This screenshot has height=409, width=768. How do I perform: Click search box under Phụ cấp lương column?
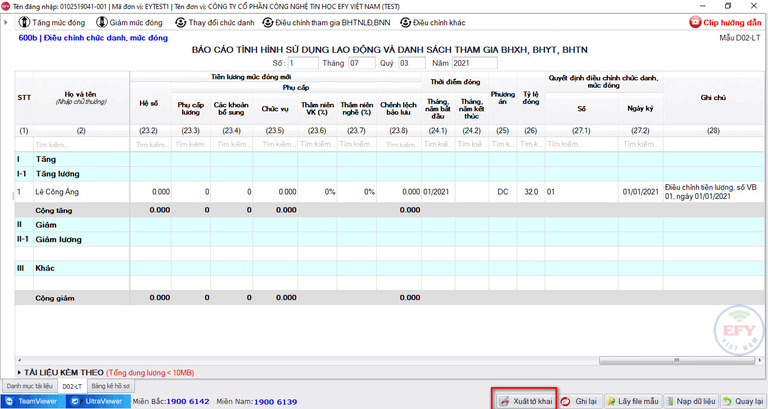[191, 144]
